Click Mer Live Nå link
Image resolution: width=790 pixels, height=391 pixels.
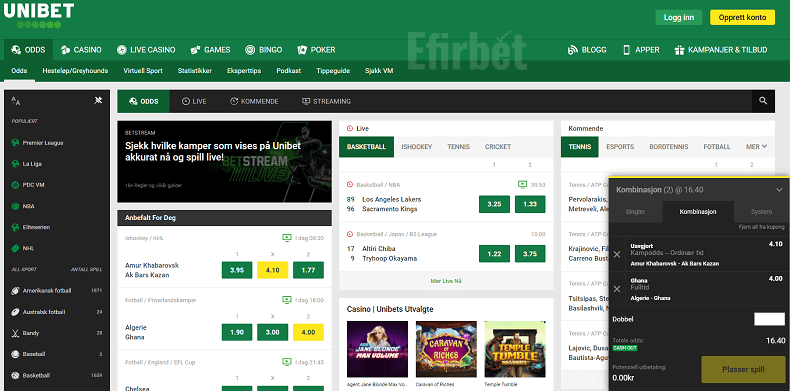pyautogui.click(x=446, y=281)
